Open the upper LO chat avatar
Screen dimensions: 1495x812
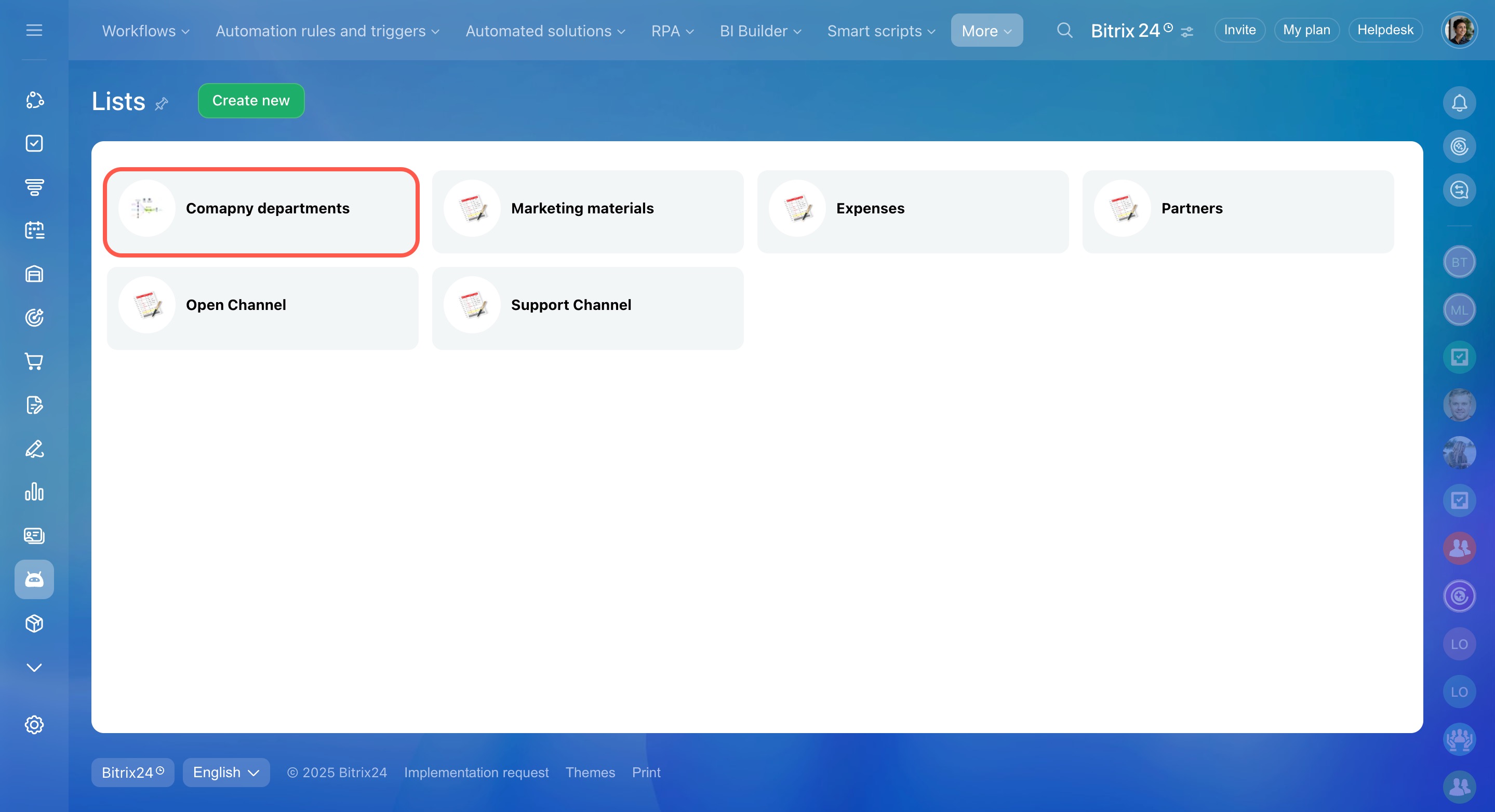point(1459,644)
